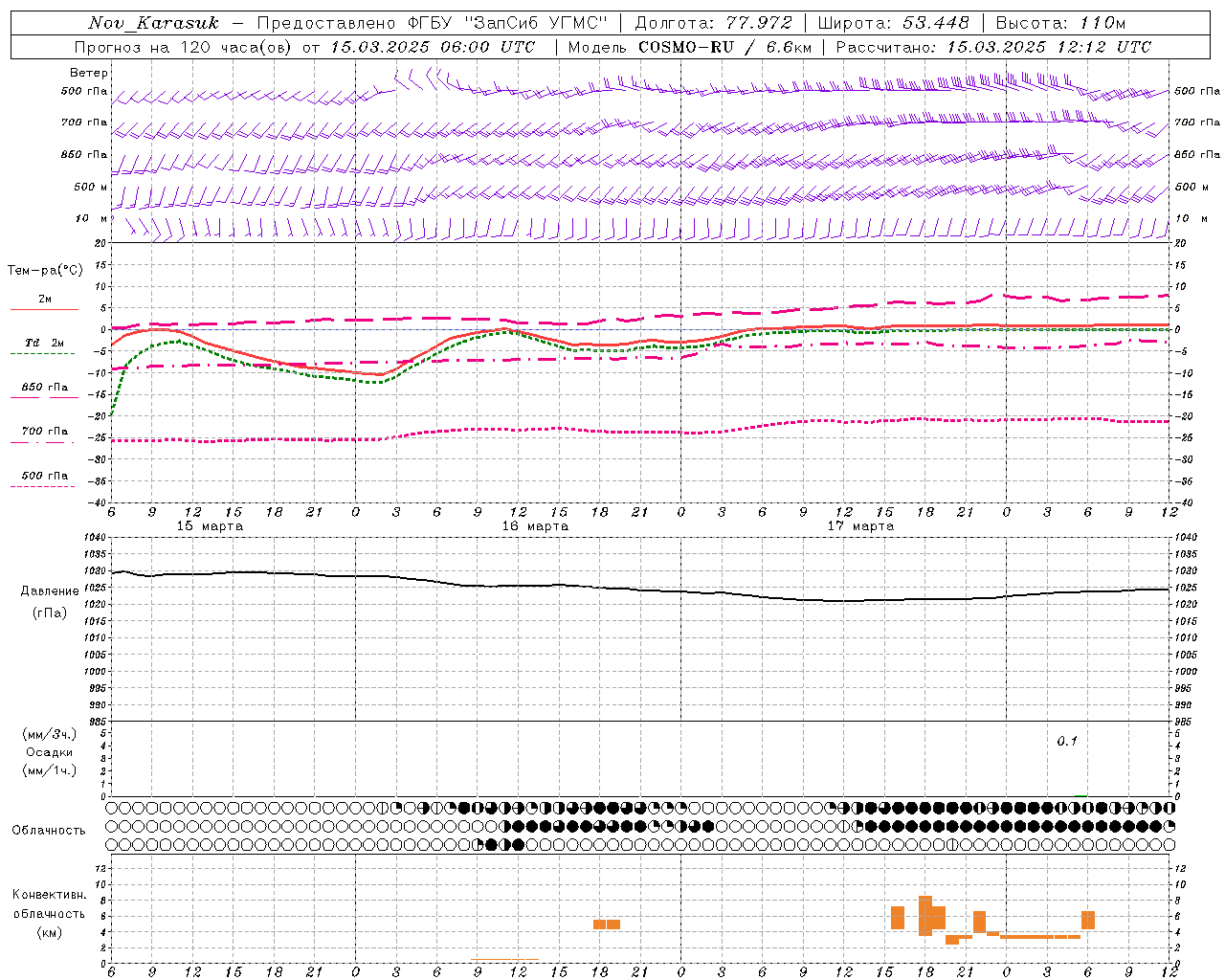Click the solid red 2м legend line
Screen dimensions: 1225x980
coord(44,309)
